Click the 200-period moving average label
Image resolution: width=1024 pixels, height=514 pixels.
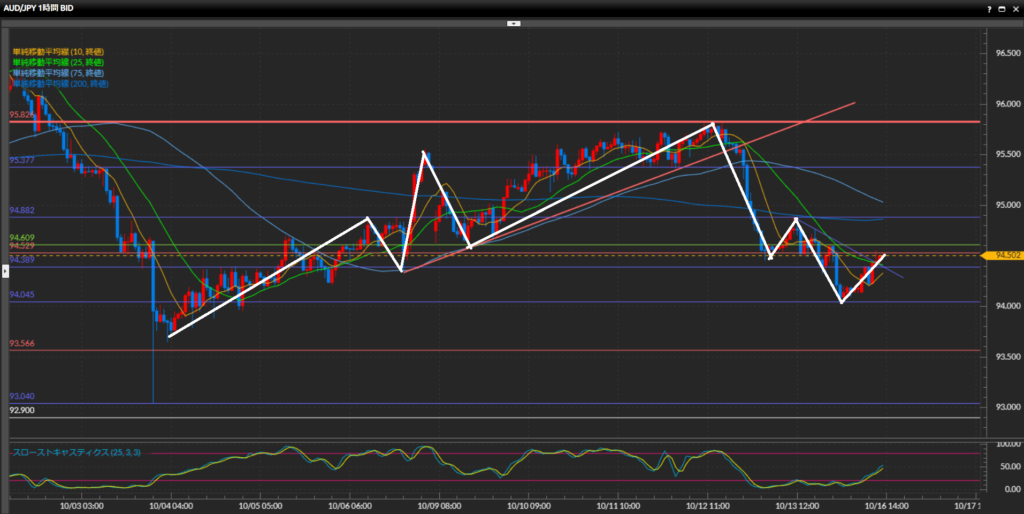(x=60, y=84)
